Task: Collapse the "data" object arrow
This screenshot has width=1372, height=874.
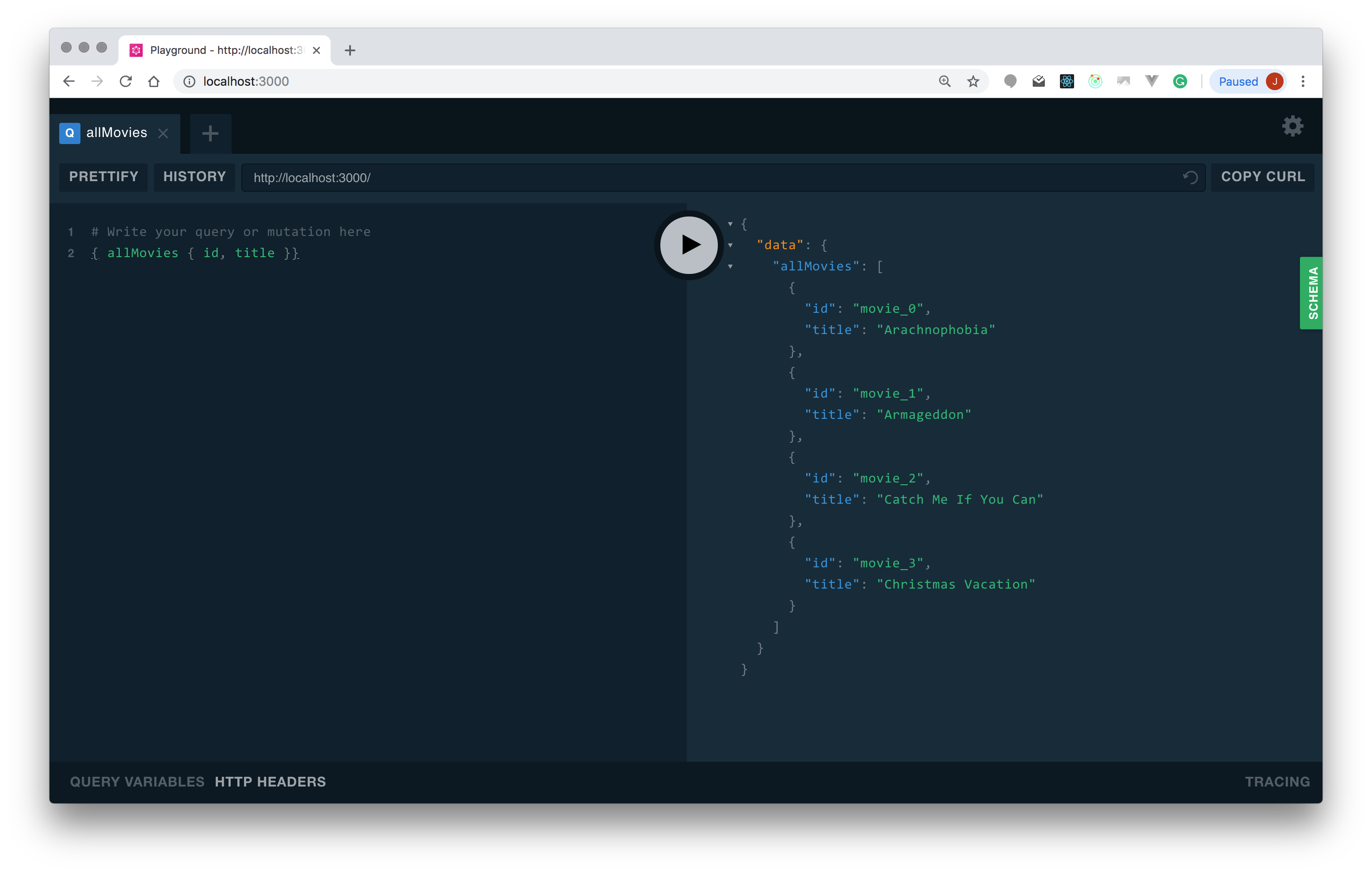Action: pyautogui.click(x=730, y=246)
